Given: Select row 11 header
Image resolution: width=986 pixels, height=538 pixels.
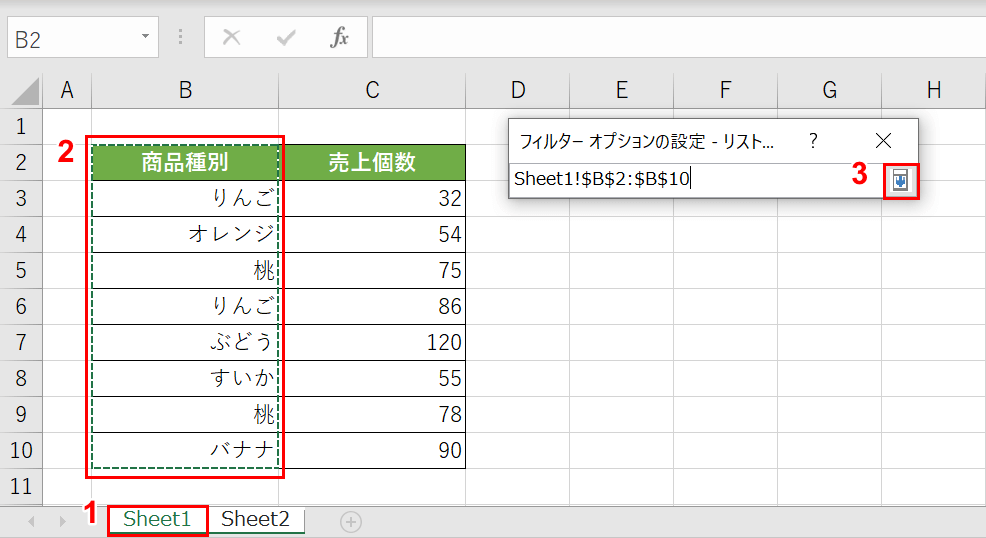Looking at the screenshot, I should 21,486.
